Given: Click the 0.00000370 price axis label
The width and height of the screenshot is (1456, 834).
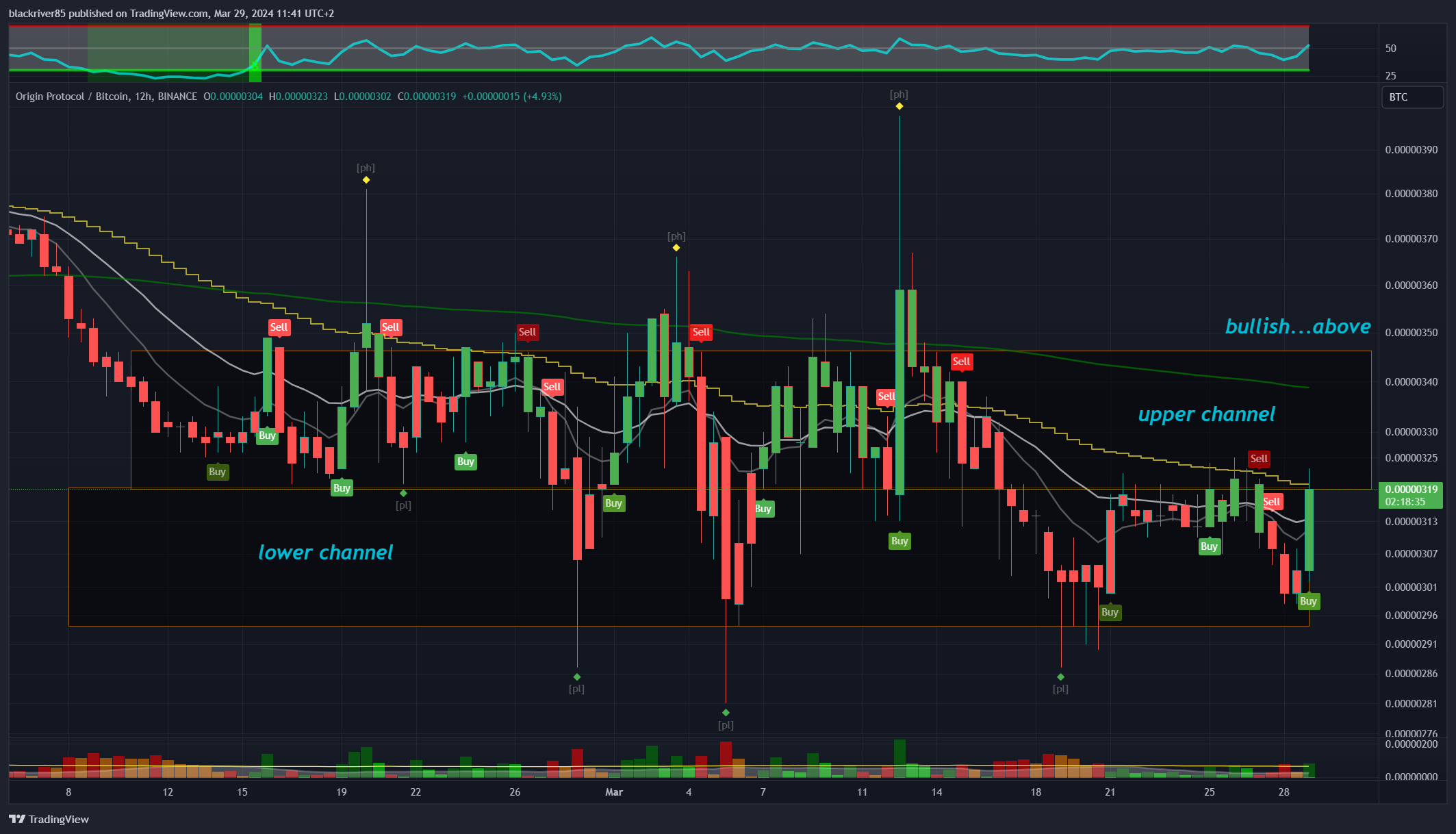Looking at the screenshot, I should click(x=1412, y=239).
